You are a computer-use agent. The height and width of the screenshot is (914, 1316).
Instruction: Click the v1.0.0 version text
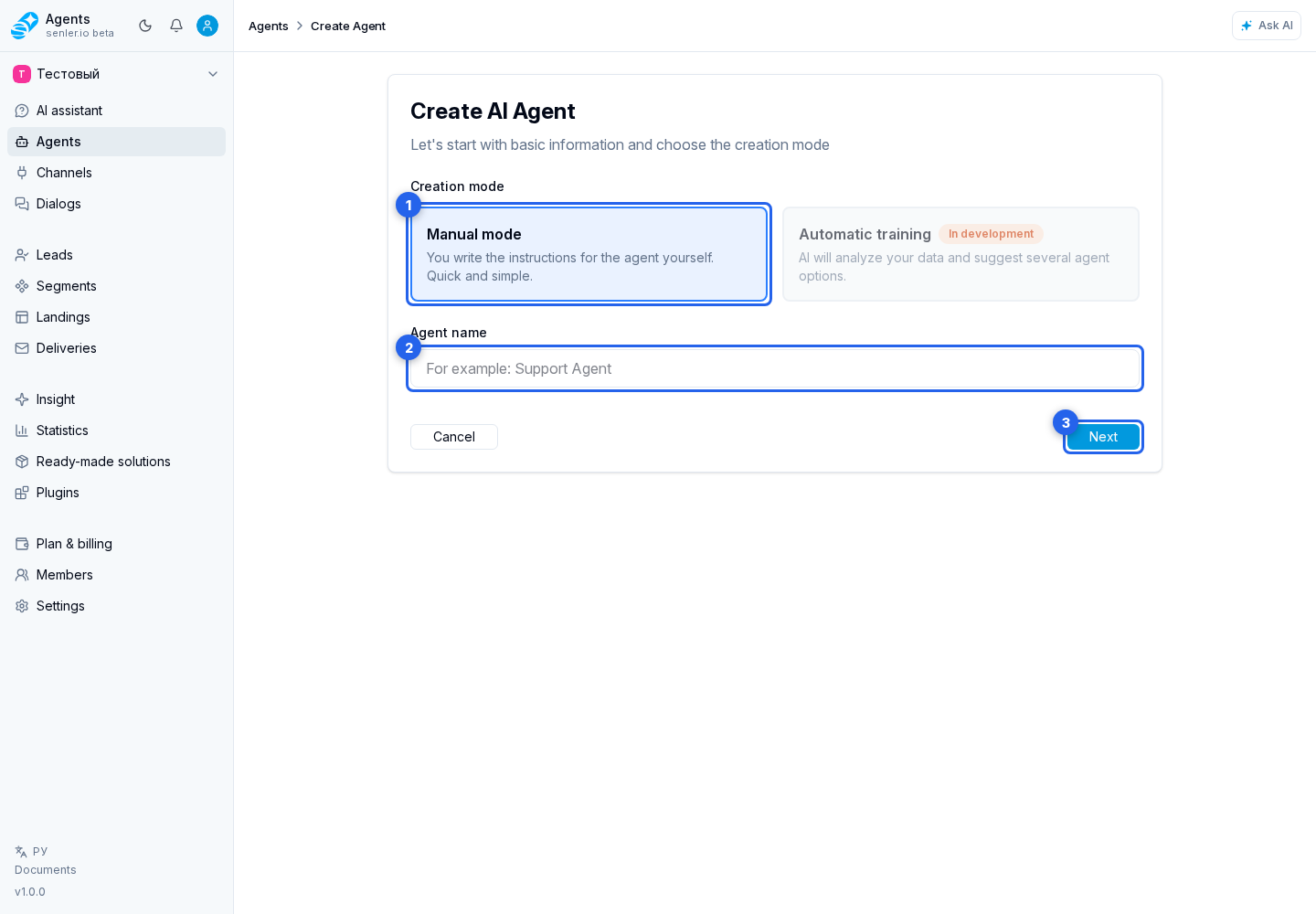30,892
